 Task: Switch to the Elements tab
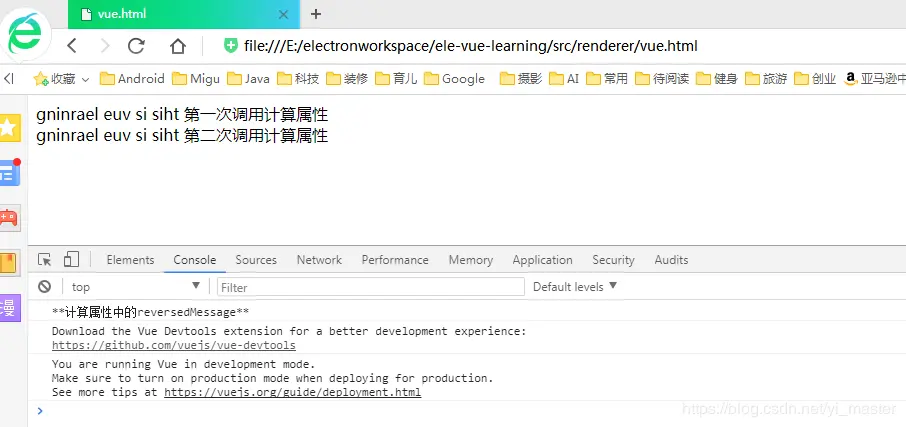(x=130, y=260)
